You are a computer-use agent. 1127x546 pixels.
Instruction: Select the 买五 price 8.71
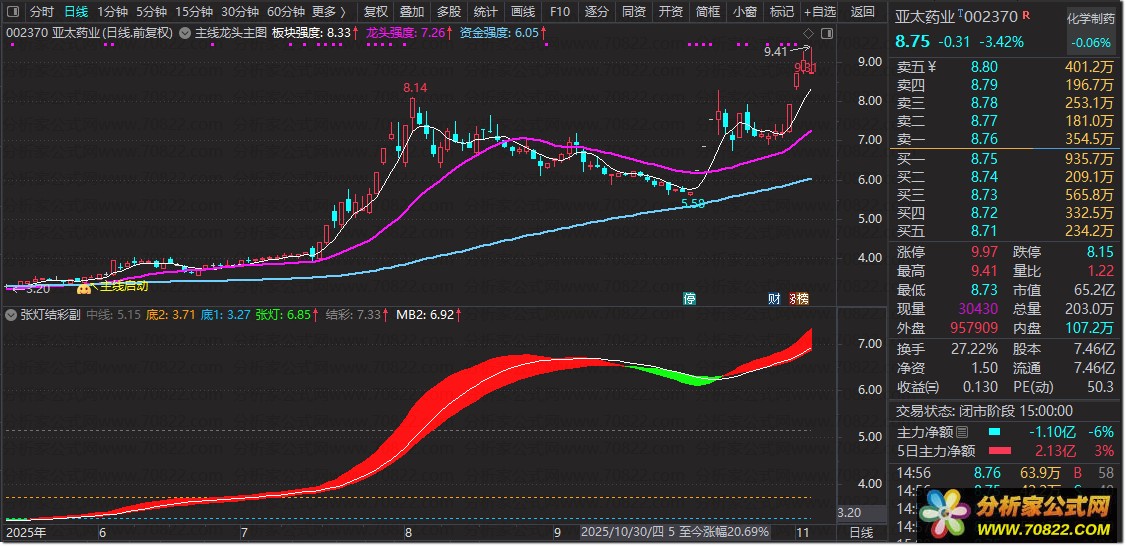tap(983, 231)
